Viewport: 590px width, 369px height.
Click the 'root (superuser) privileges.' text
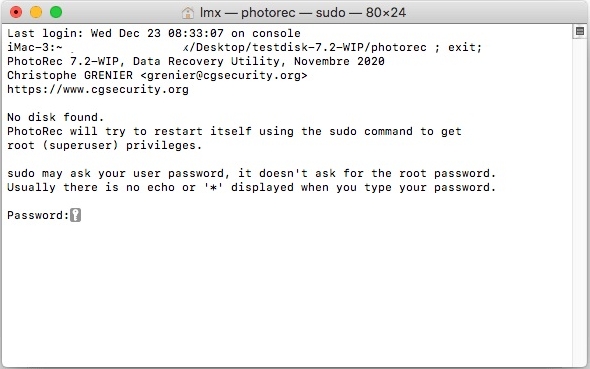tap(104, 145)
